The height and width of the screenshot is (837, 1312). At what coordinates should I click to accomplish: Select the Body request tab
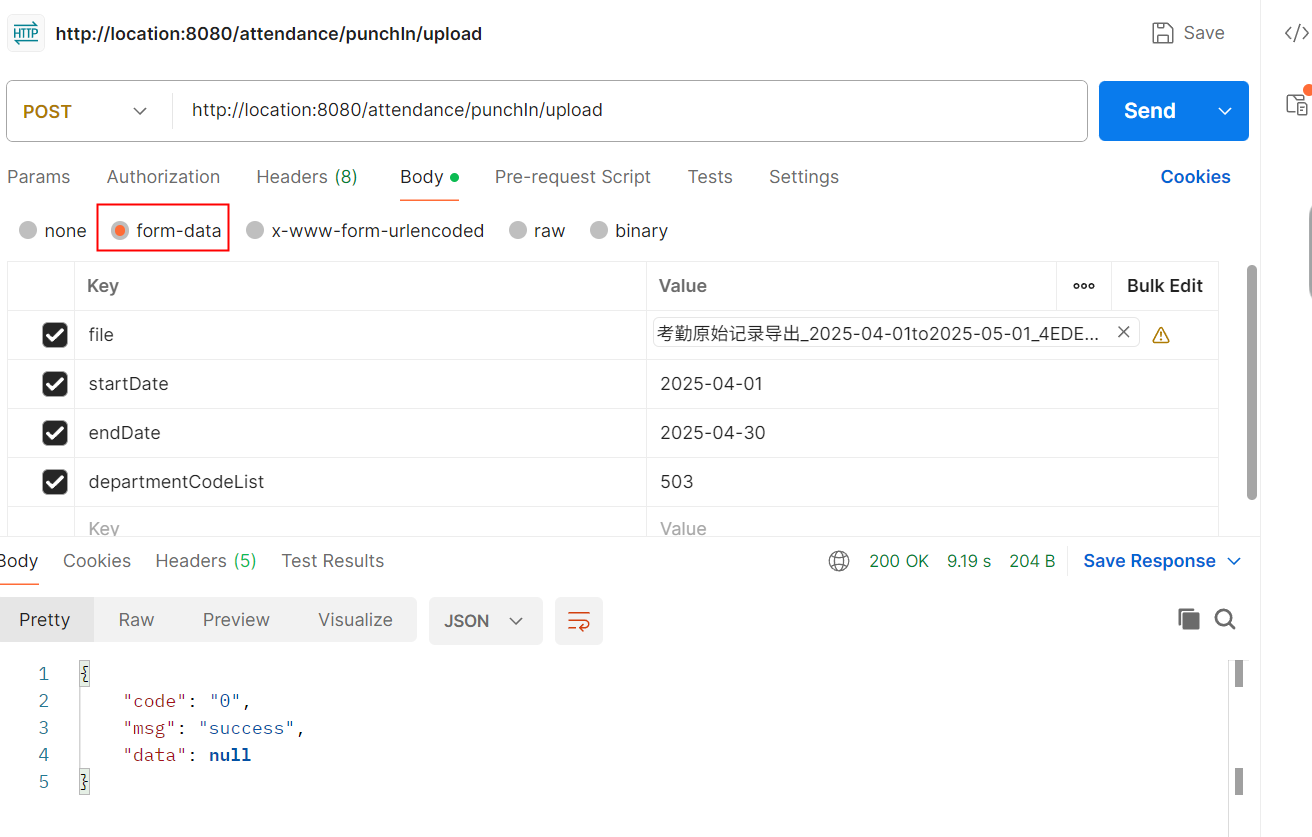click(429, 177)
